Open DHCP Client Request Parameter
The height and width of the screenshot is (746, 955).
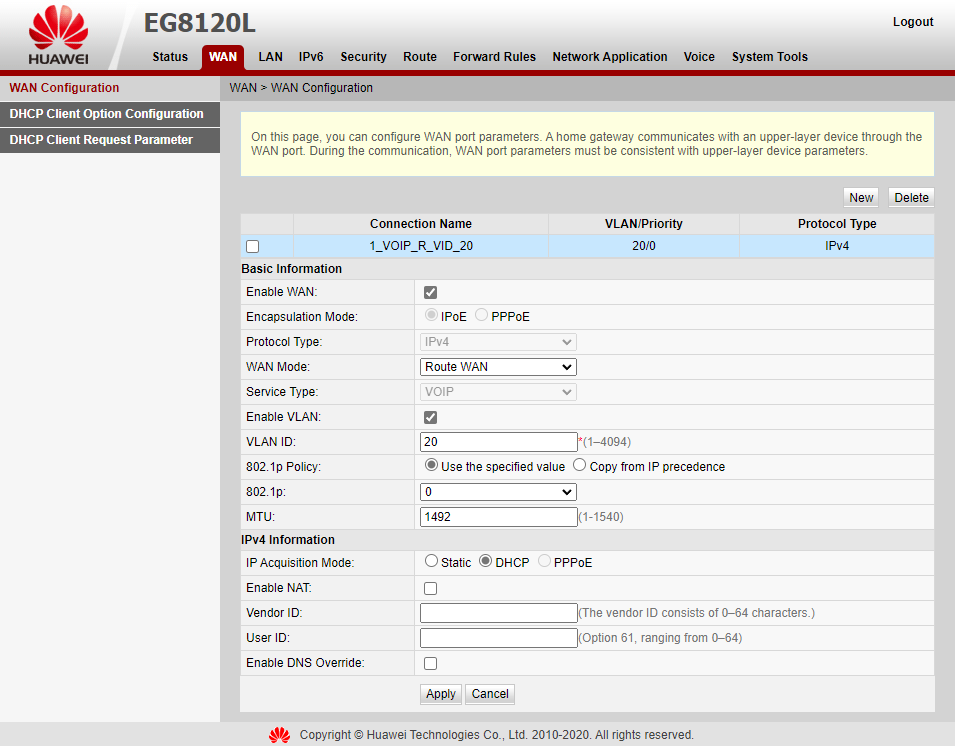(x=110, y=140)
